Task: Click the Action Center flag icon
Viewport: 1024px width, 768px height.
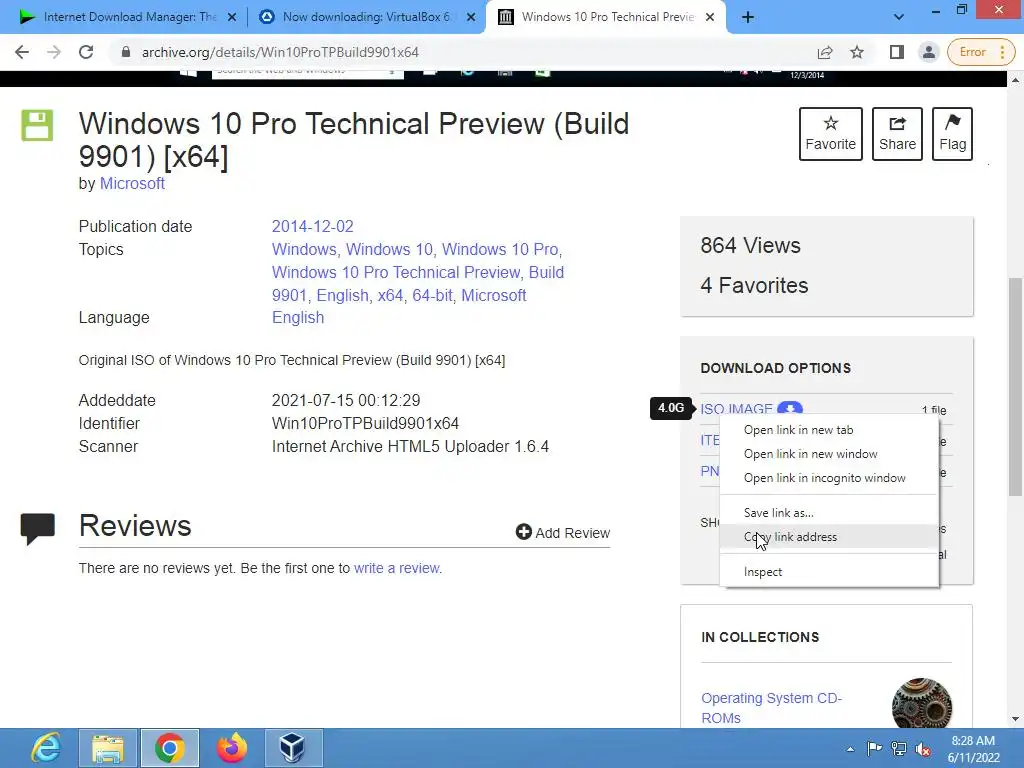Action: [874, 749]
